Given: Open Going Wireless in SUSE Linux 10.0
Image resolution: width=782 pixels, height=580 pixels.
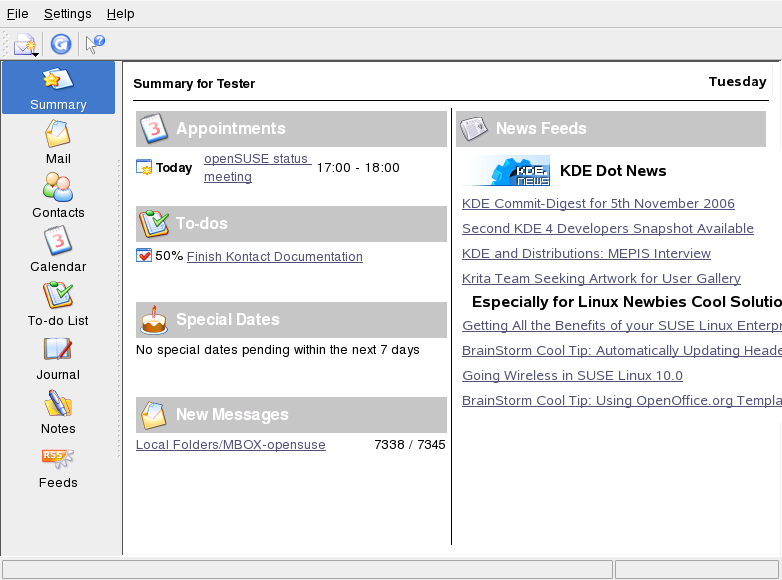Looking at the screenshot, I should coord(572,376).
